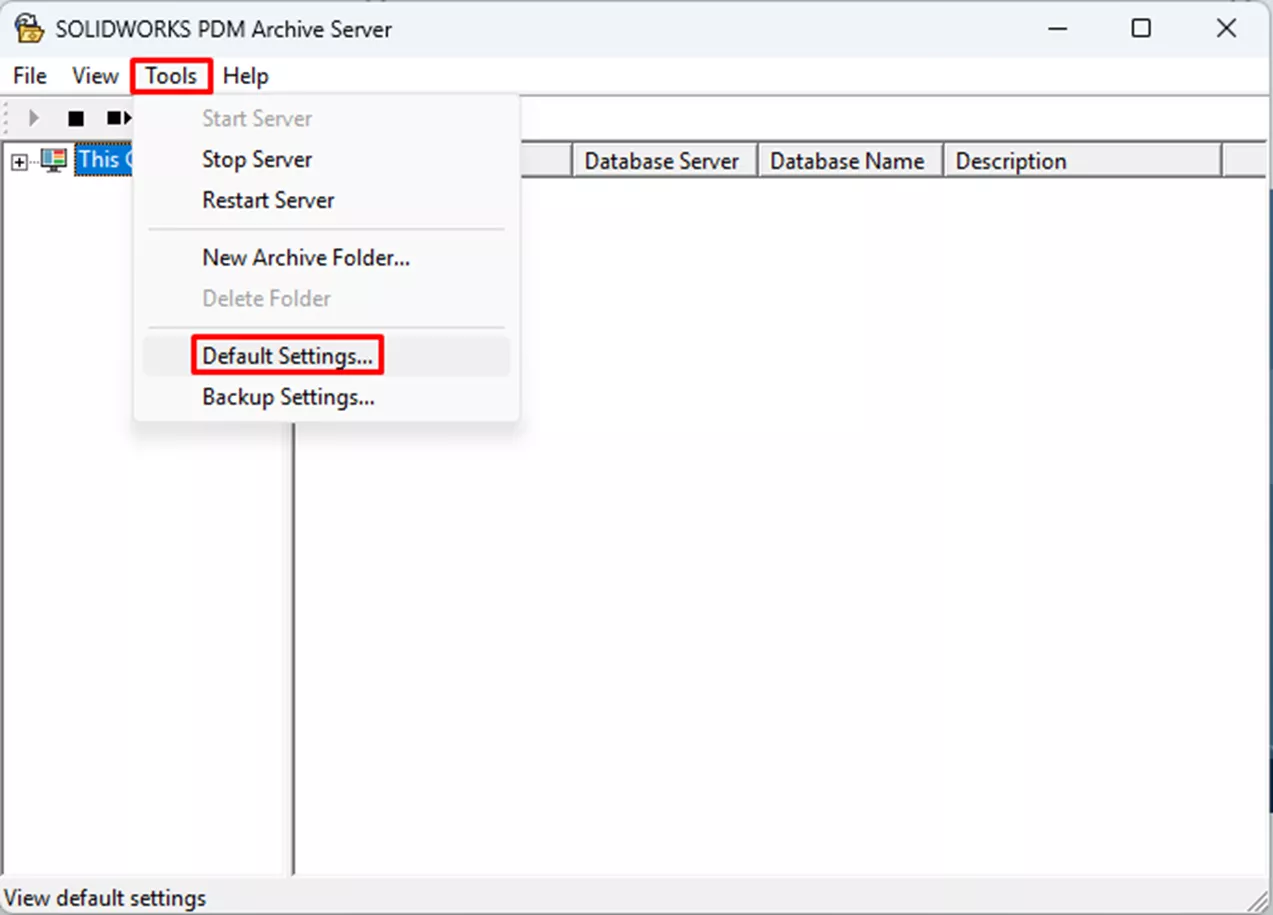1273x915 pixels.
Task: Click the SOLIDWORKS PDM app icon in title bar
Action: pyautogui.click(x=29, y=28)
